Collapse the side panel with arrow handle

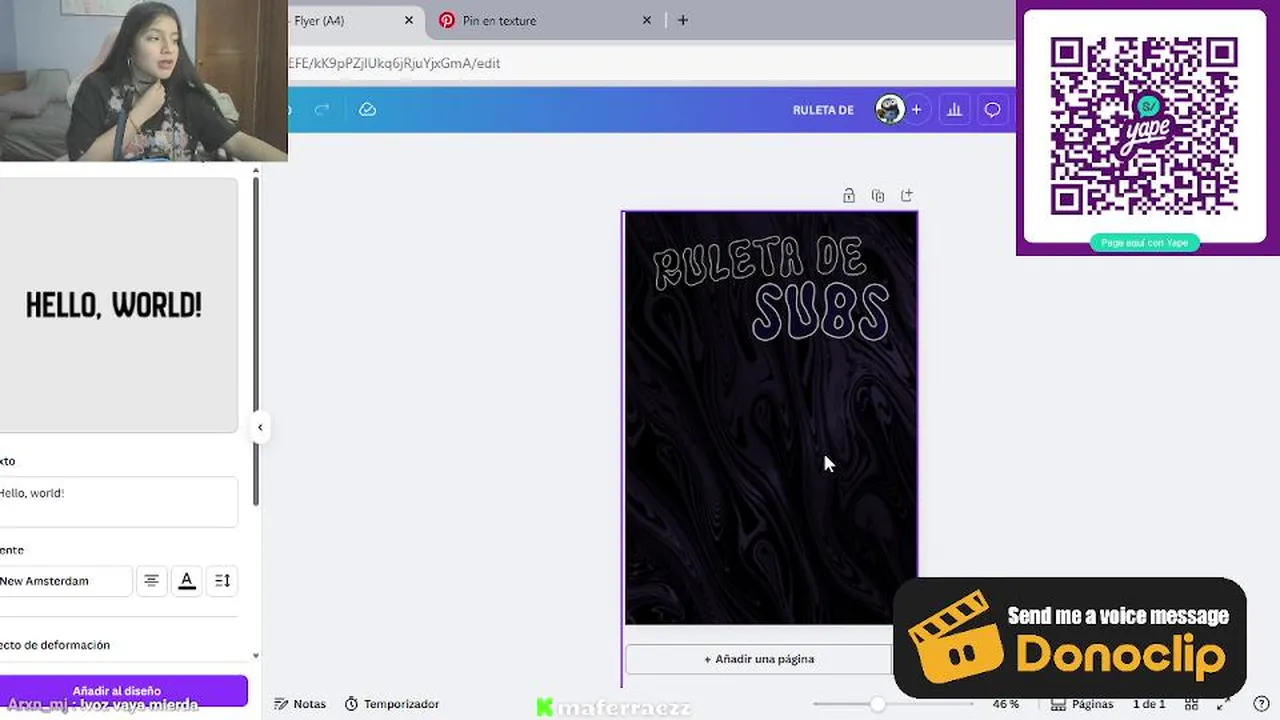(260, 428)
